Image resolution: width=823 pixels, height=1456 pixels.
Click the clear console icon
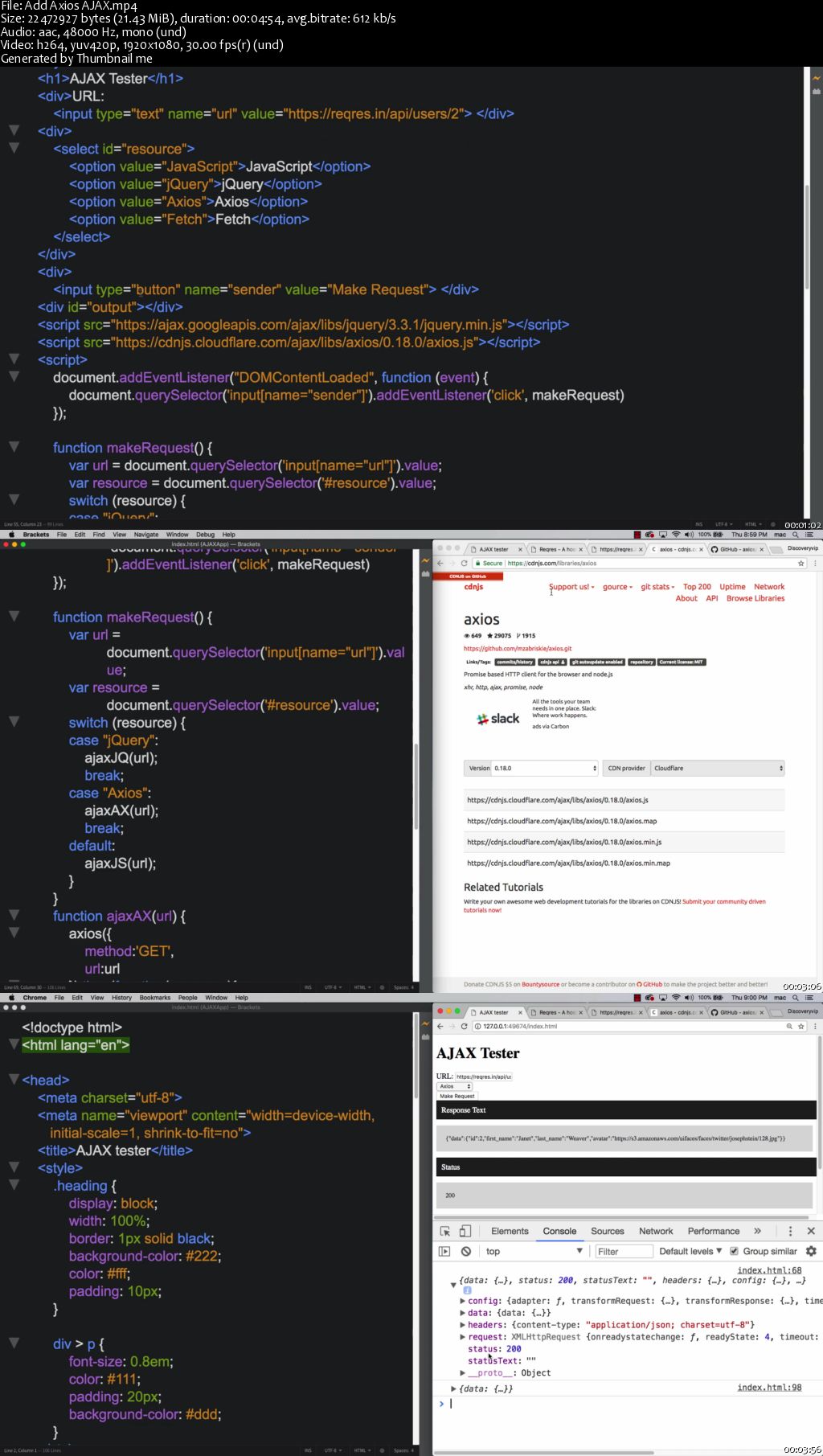pyautogui.click(x=466, y=1251)
